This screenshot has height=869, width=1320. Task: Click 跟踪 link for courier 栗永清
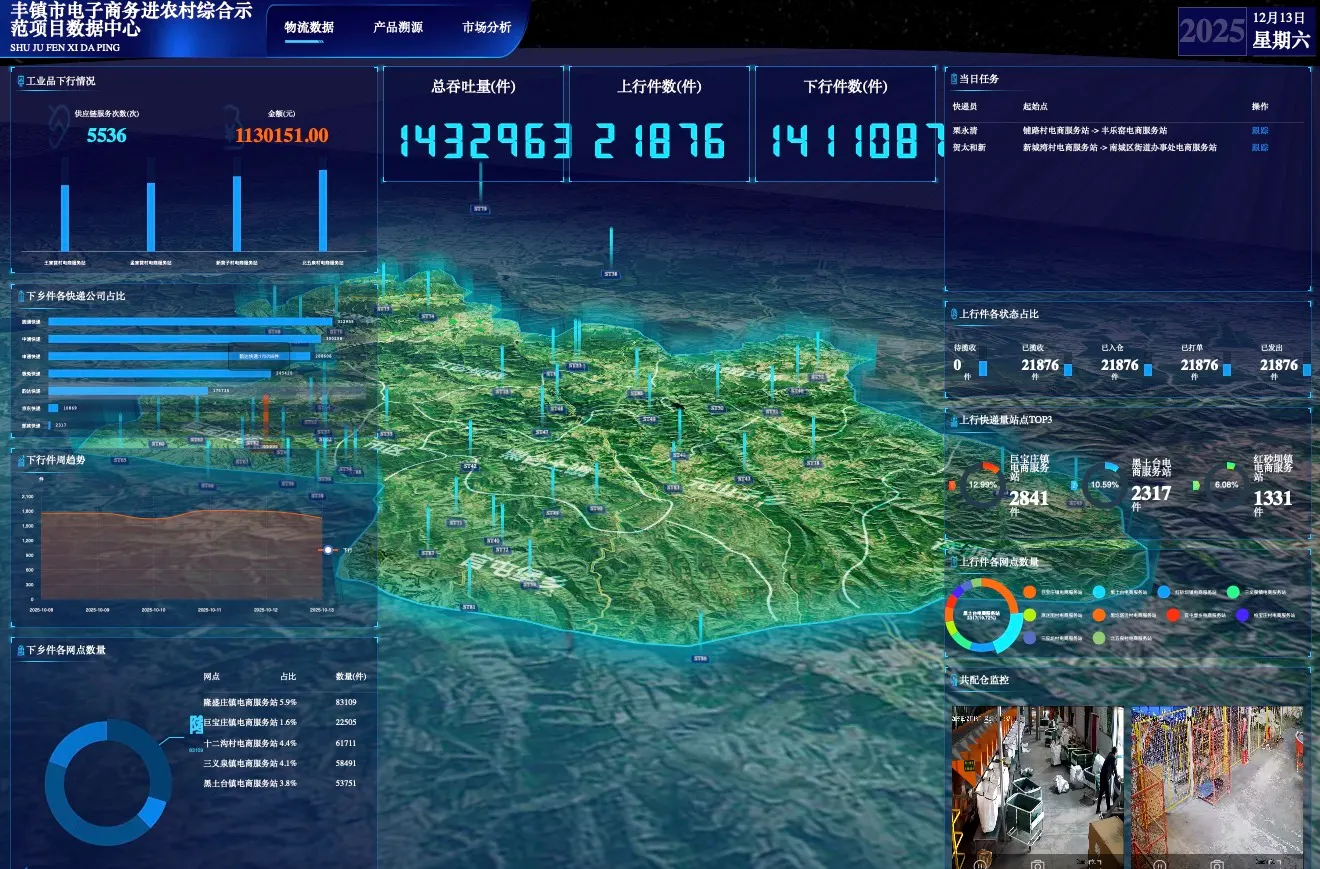(x=1260, y=130)
